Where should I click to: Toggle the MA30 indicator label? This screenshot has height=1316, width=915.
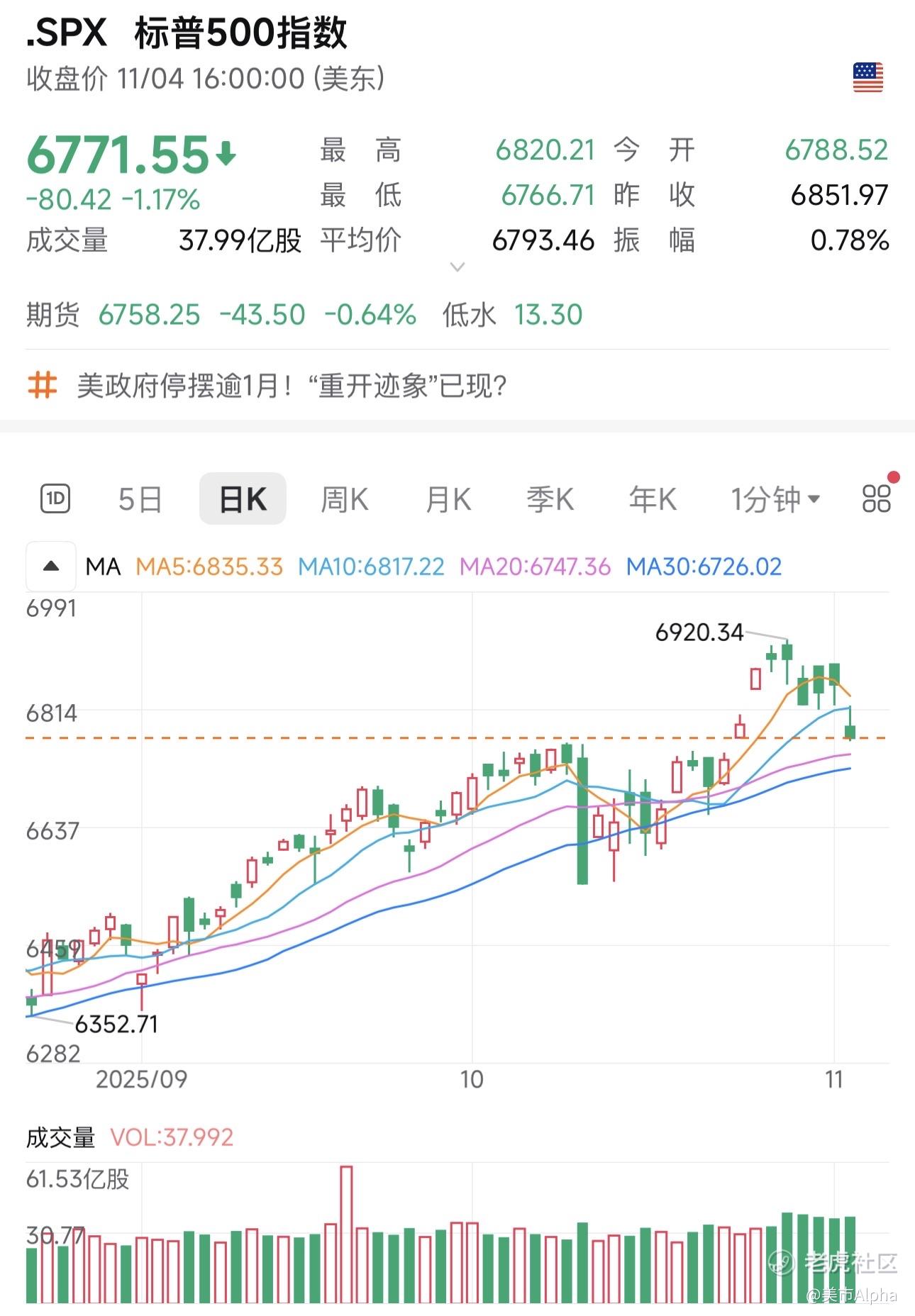[704, 567]
